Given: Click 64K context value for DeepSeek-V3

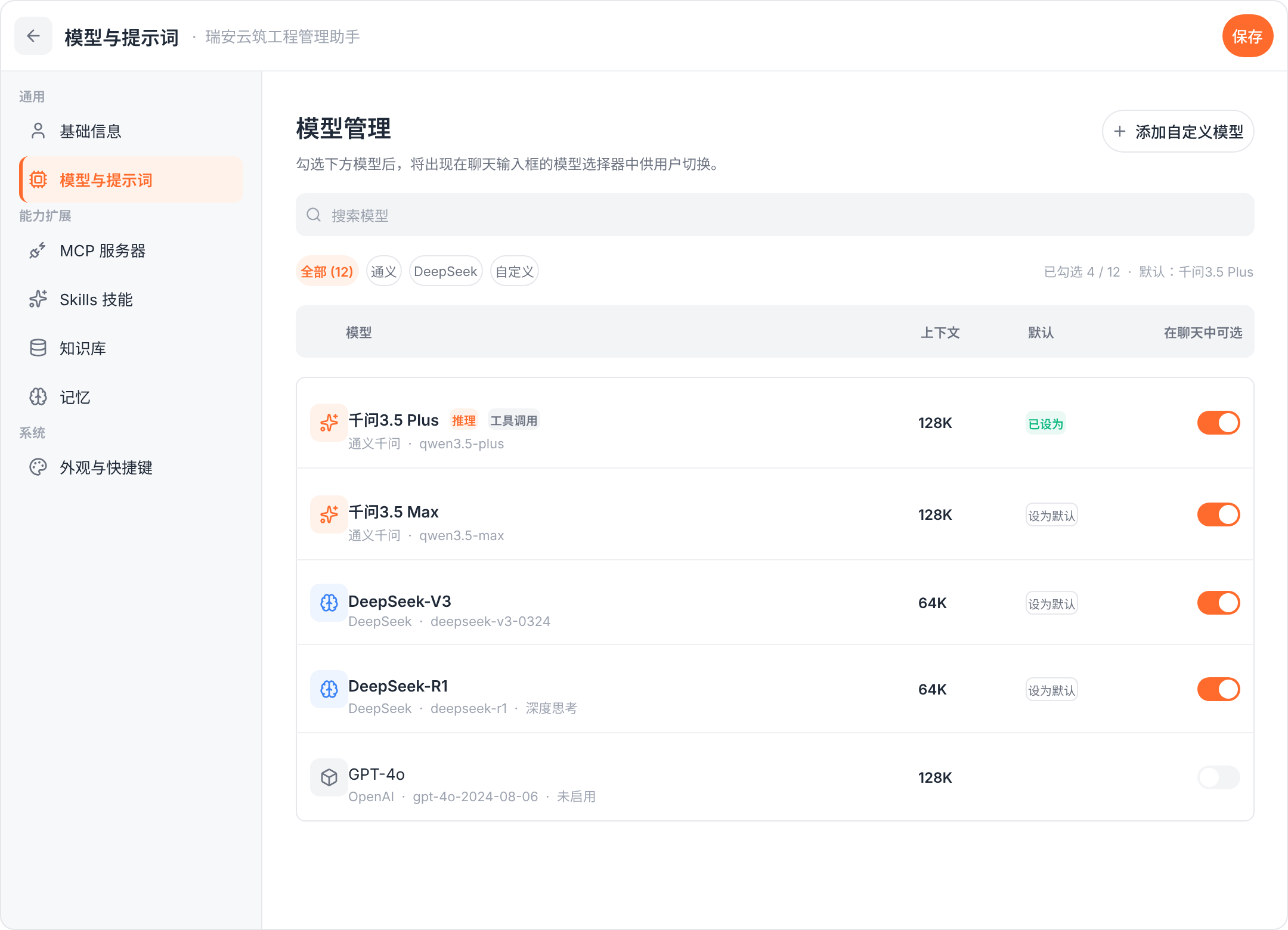Looking at the screenshot, I should tap(933, 603).
